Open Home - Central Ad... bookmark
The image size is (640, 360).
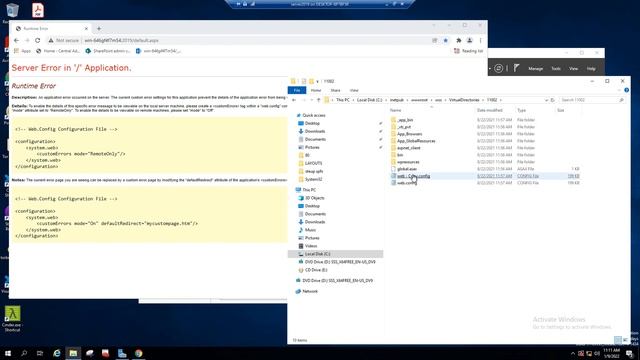click(58, 51)
